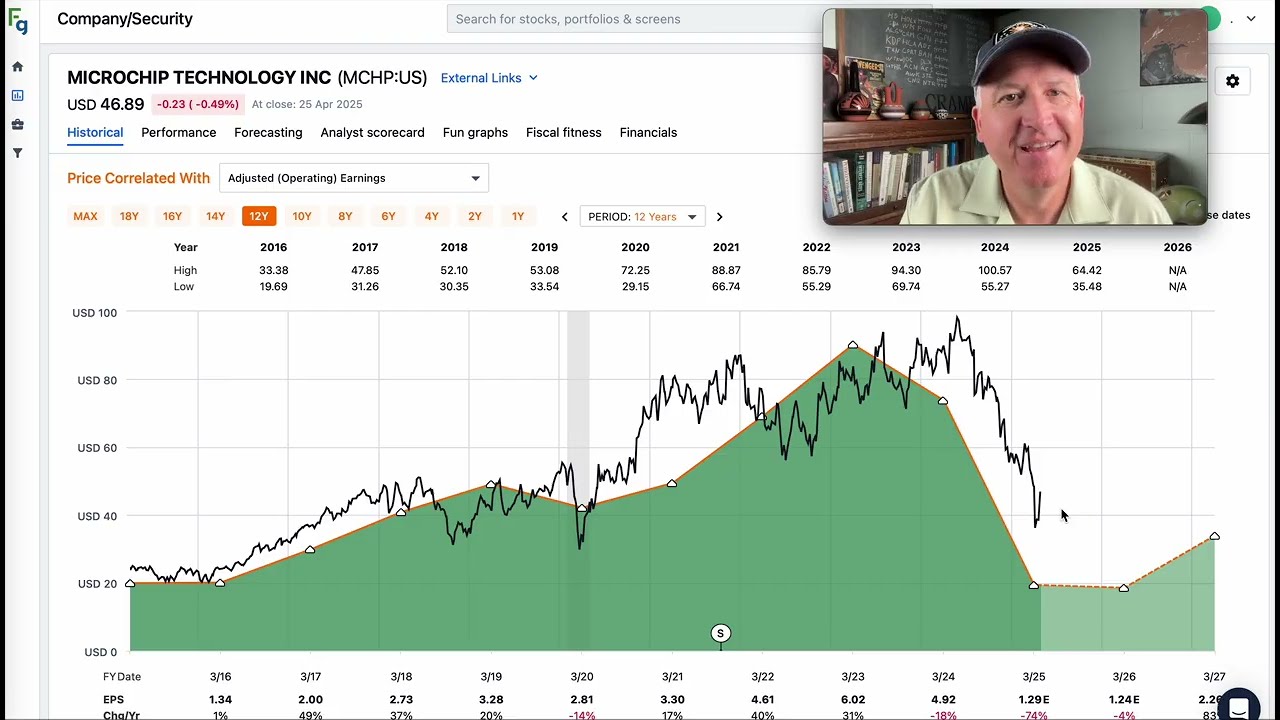Select the 2Y time range
The width and height of the screenshot is (1280, 720).
pyautogui.click(x=475, y=216)
